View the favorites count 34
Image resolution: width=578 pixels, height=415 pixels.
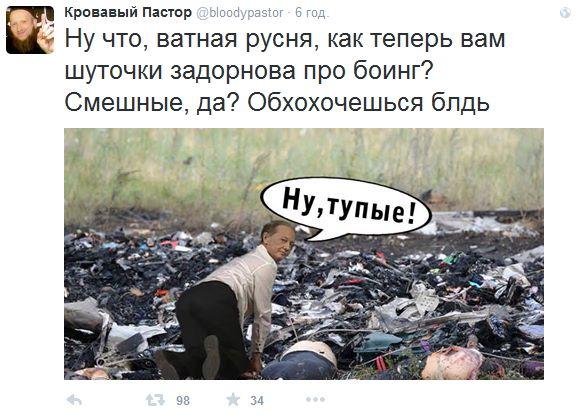257,401
